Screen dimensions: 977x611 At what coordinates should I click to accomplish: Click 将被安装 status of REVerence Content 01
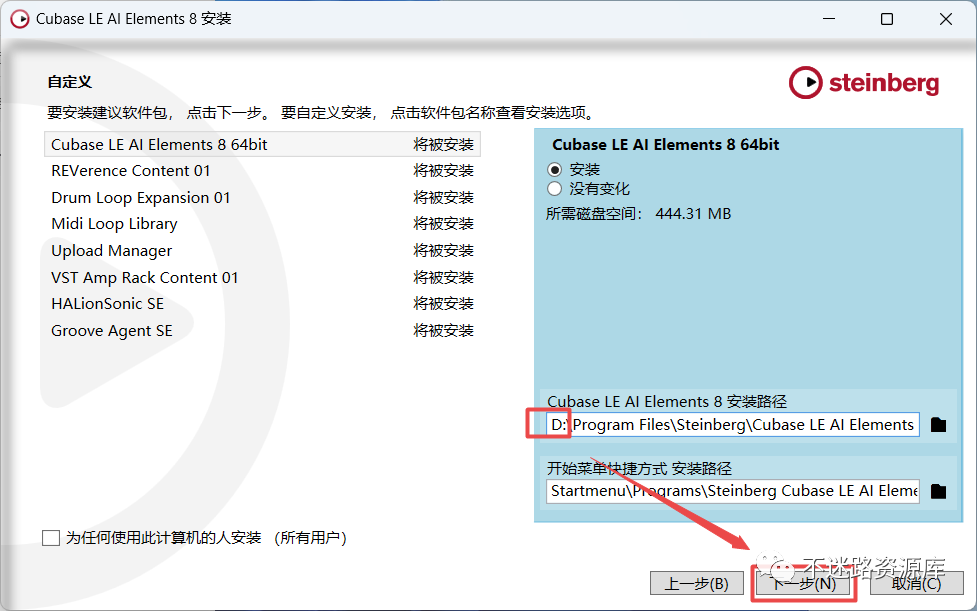pos(444,171)
